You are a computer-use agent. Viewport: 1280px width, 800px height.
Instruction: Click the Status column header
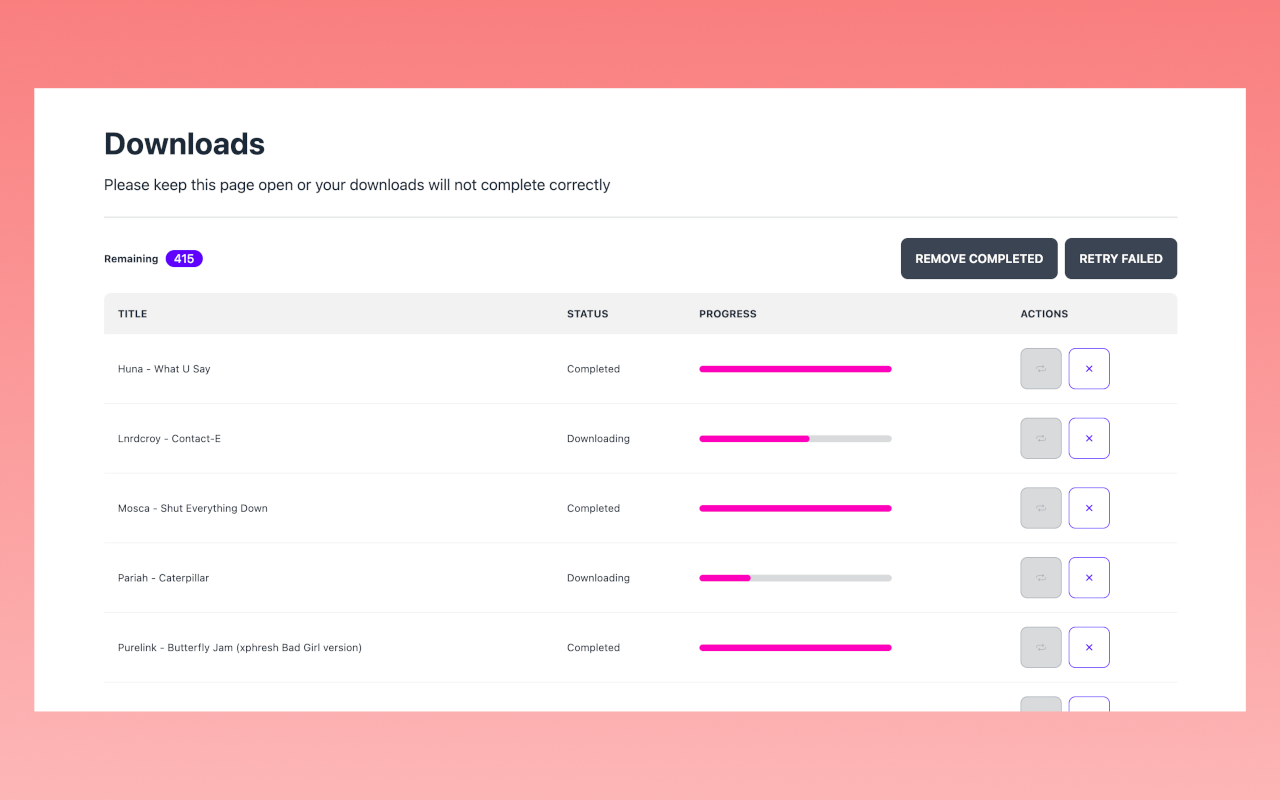click(x=587, y=314)
